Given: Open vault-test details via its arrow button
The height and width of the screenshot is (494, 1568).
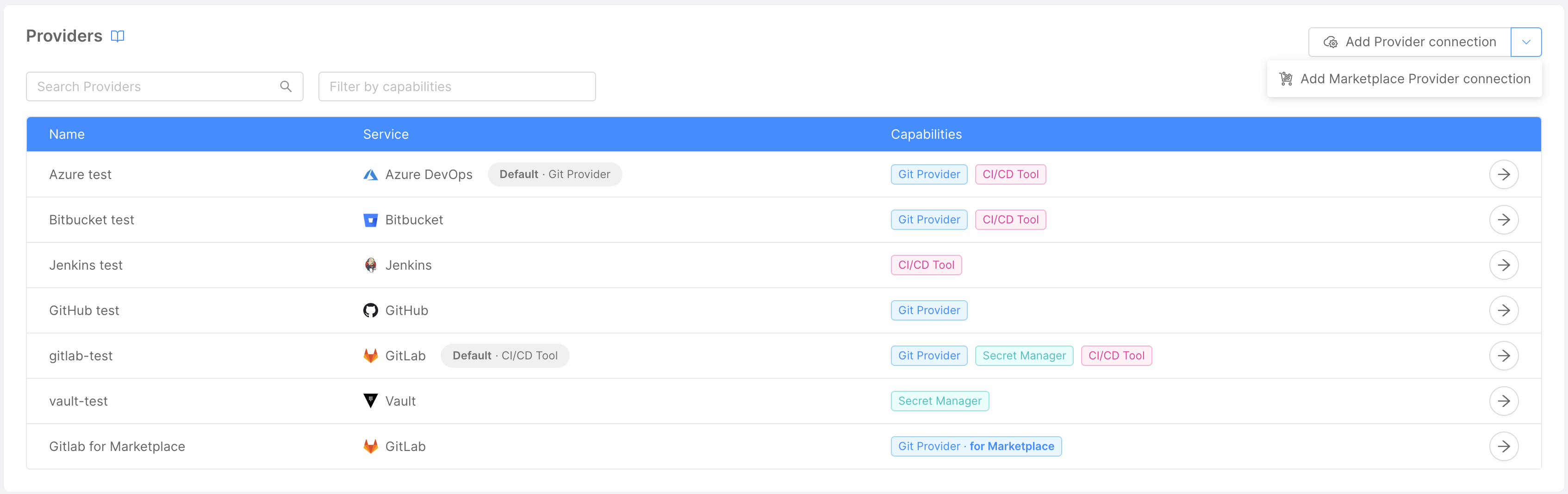Looking at the screenshot, I should (1504, 400).
